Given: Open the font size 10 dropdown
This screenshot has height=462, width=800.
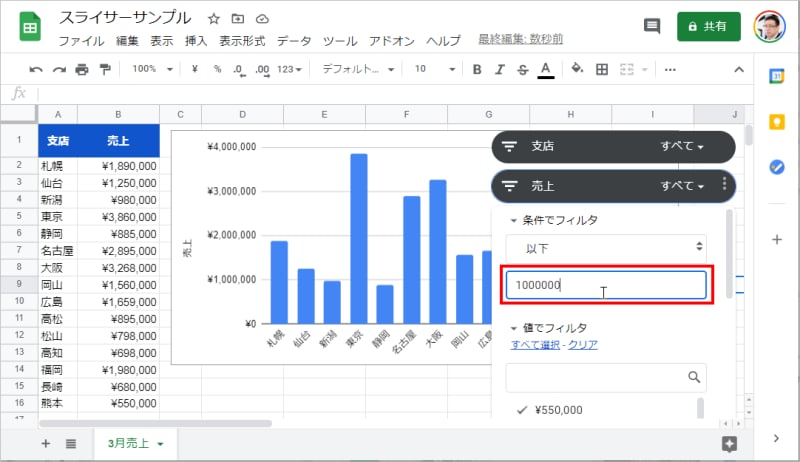Looking at the screenshot, I should [x=434, y=69].
